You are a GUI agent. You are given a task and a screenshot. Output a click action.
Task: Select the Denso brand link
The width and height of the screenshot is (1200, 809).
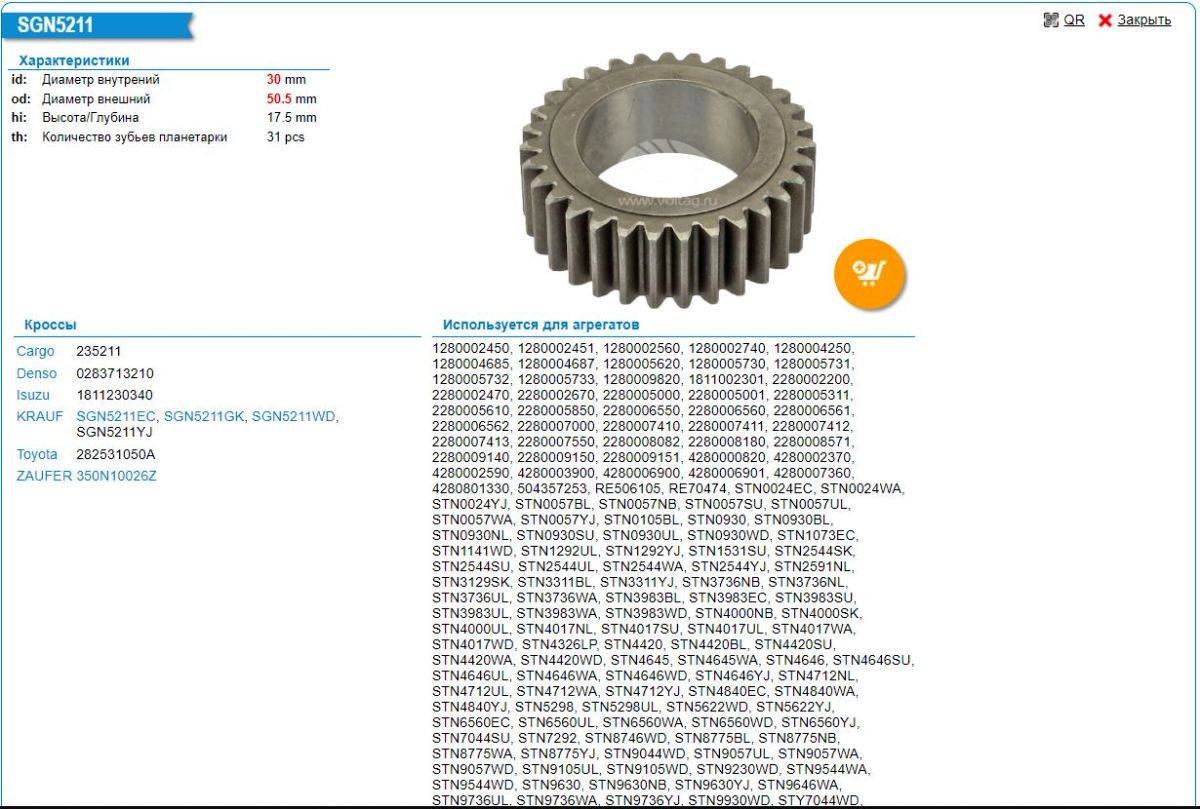(x=37, y=374)
